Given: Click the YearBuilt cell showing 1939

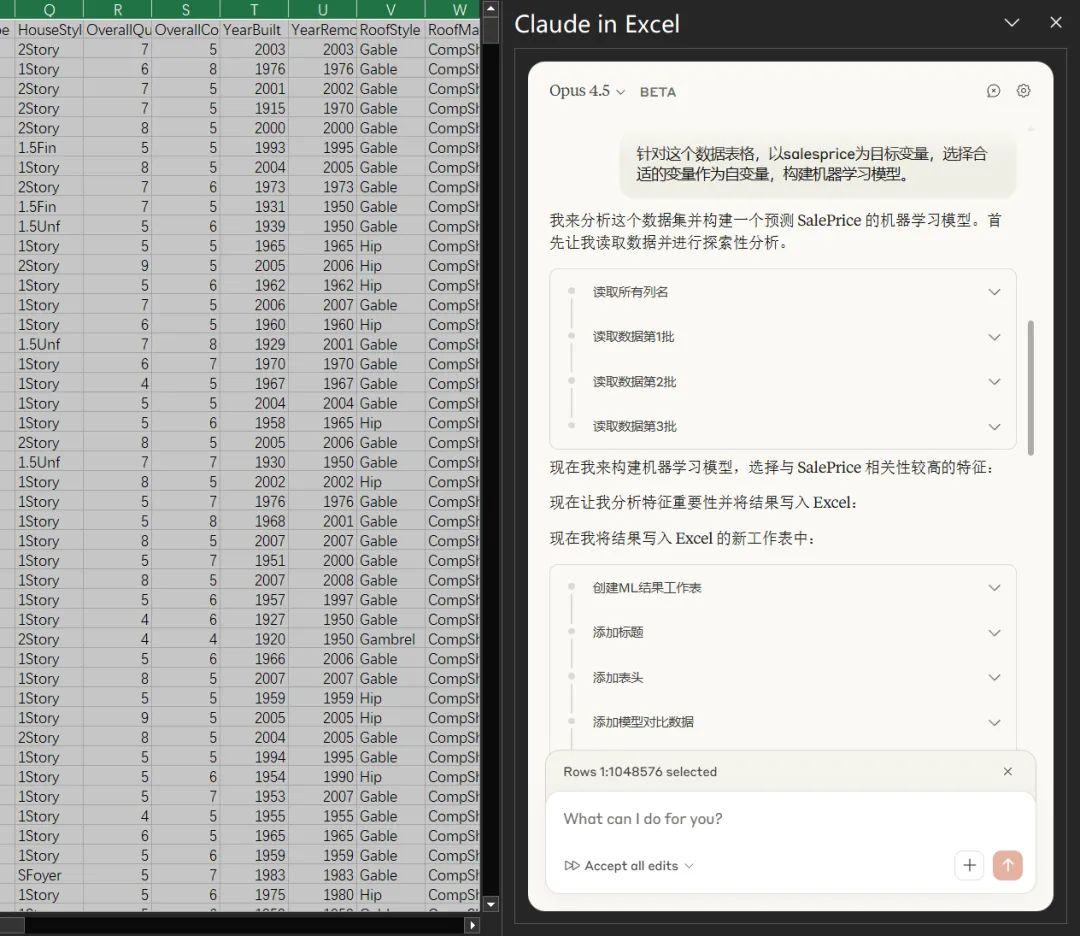Looking at the screenshot, I should click(254, 227).
